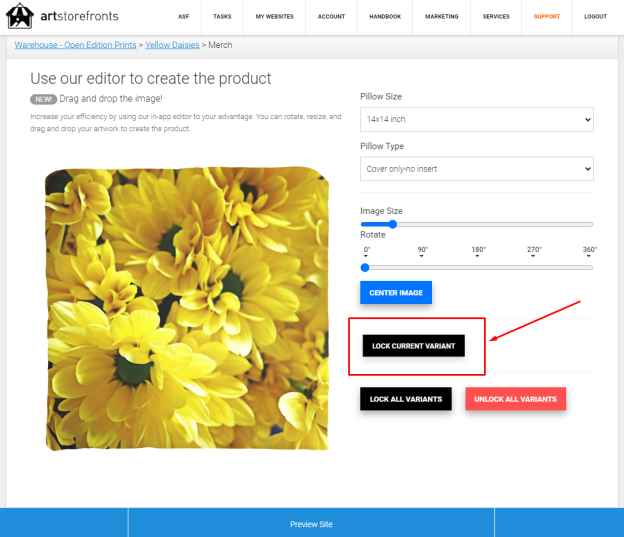The image size is (624, 537).
Task: Click the artstorefronts brand name text
Action: pos(80,16)
